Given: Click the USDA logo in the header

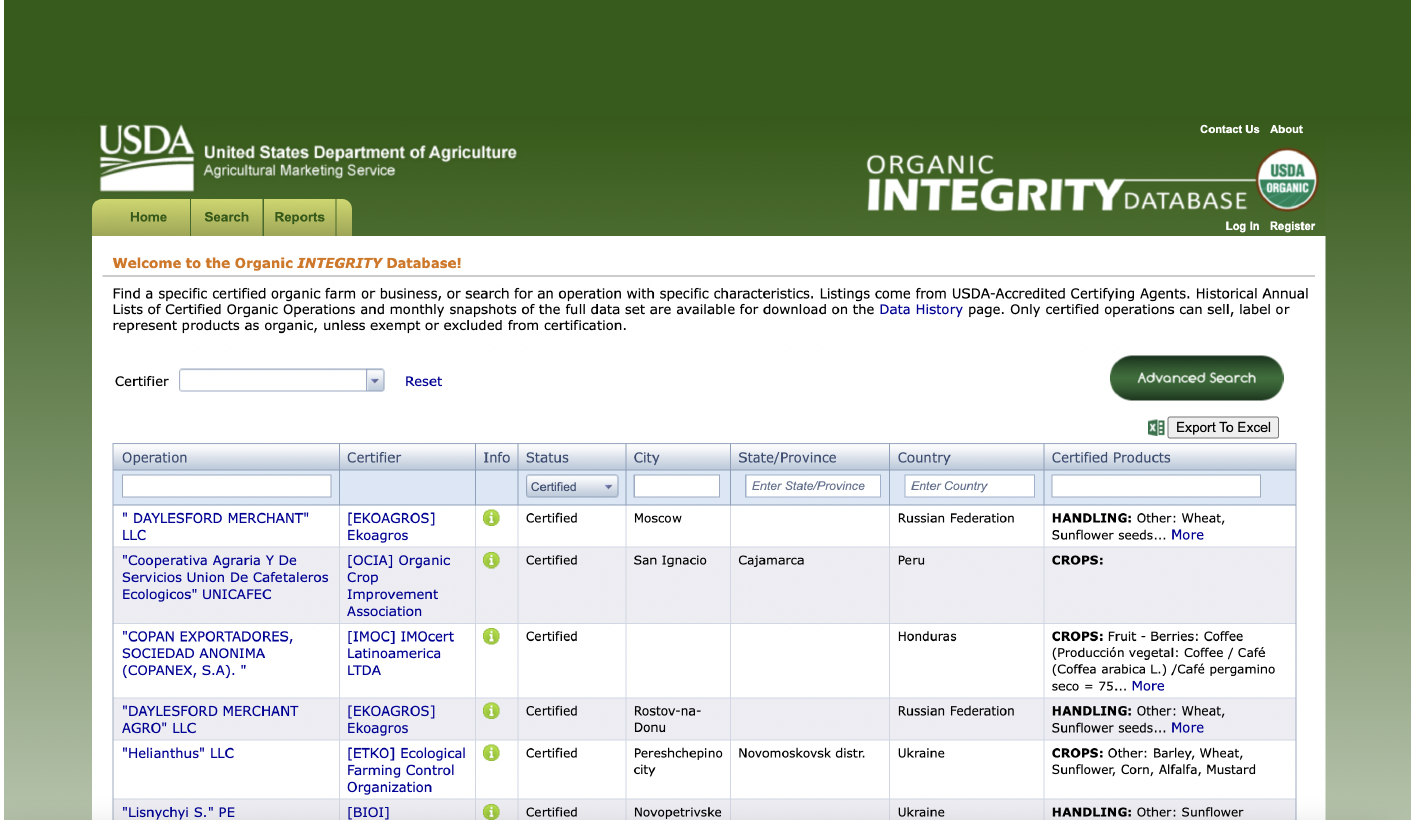Looking at the screenshot, I should (146, 158).
